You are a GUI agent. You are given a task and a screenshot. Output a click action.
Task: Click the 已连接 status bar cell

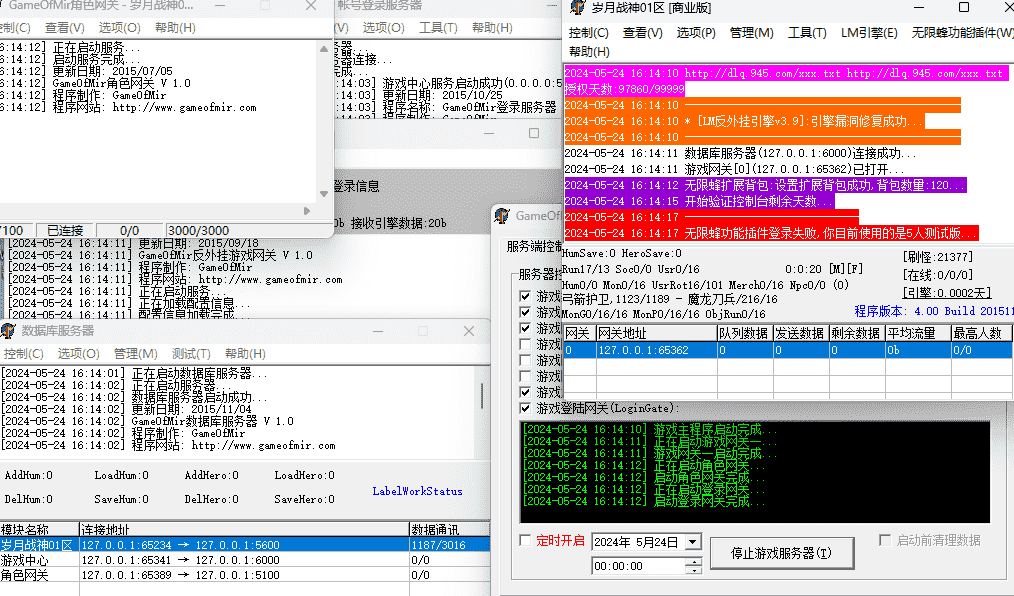pos(65,231)
